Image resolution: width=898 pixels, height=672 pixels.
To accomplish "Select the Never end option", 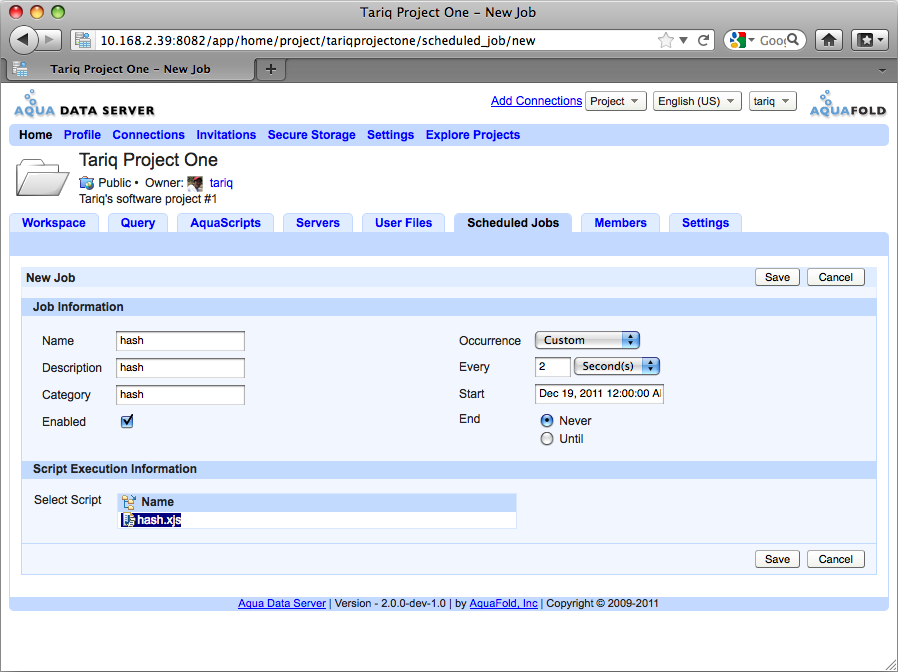I will point(547,421).
